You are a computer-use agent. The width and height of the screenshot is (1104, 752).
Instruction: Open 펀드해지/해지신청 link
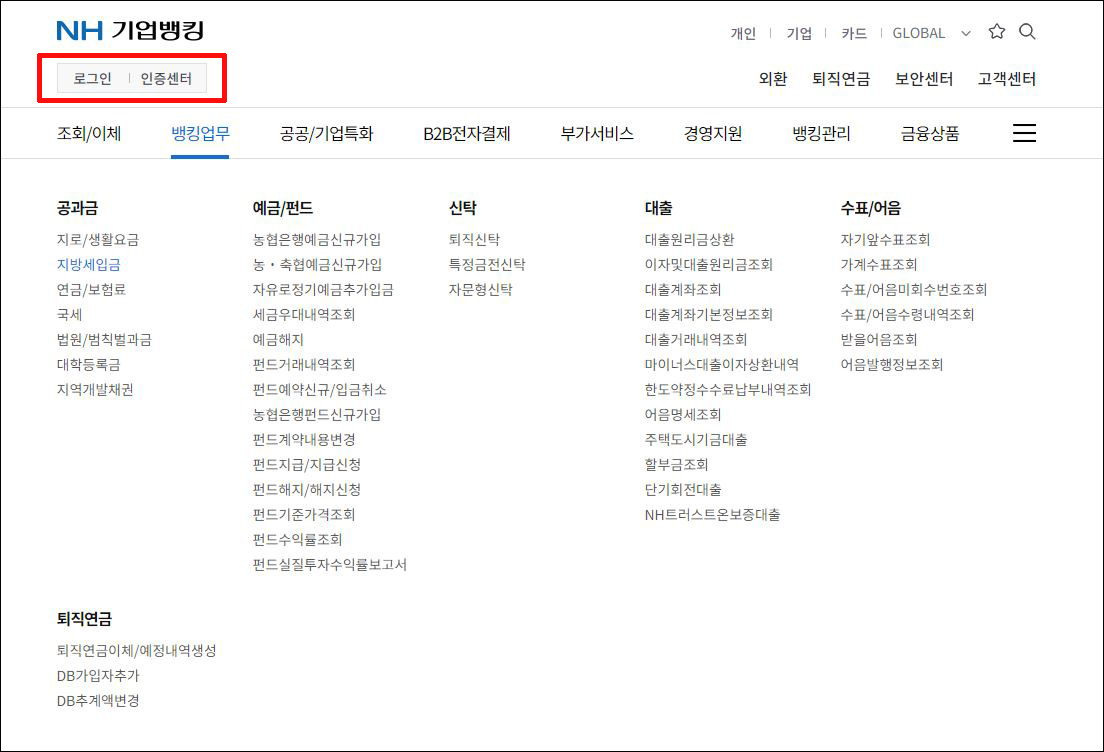tap(307, 489)
